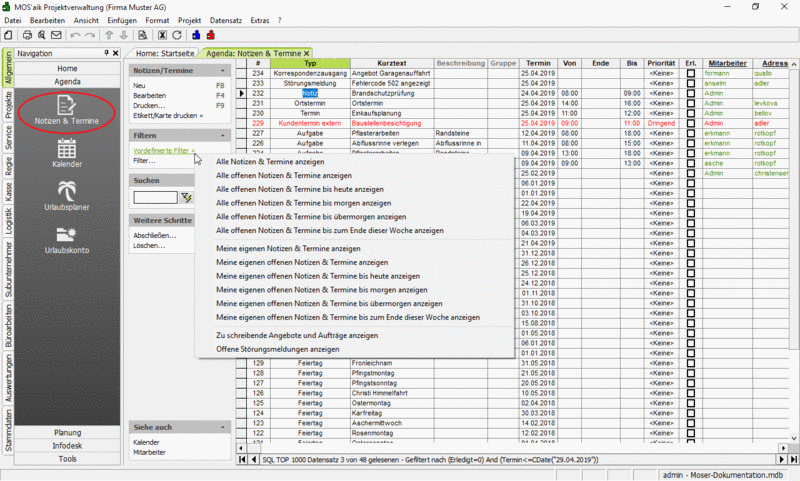Open the Extras menu
Viewport: 800px width, 481px height.
pos(260,20)
